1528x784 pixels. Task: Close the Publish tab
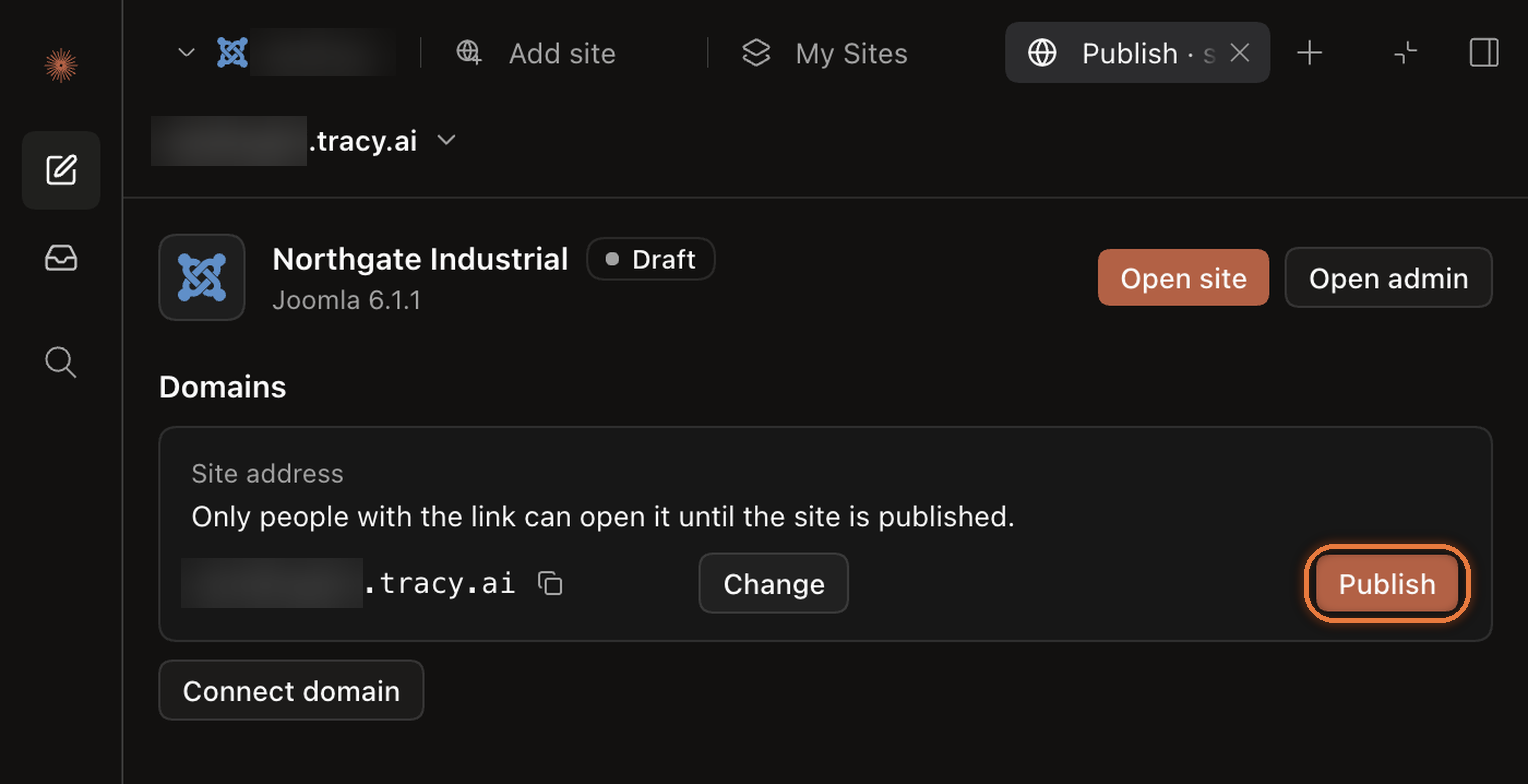pyautogui.click(x=1240, y=53)
